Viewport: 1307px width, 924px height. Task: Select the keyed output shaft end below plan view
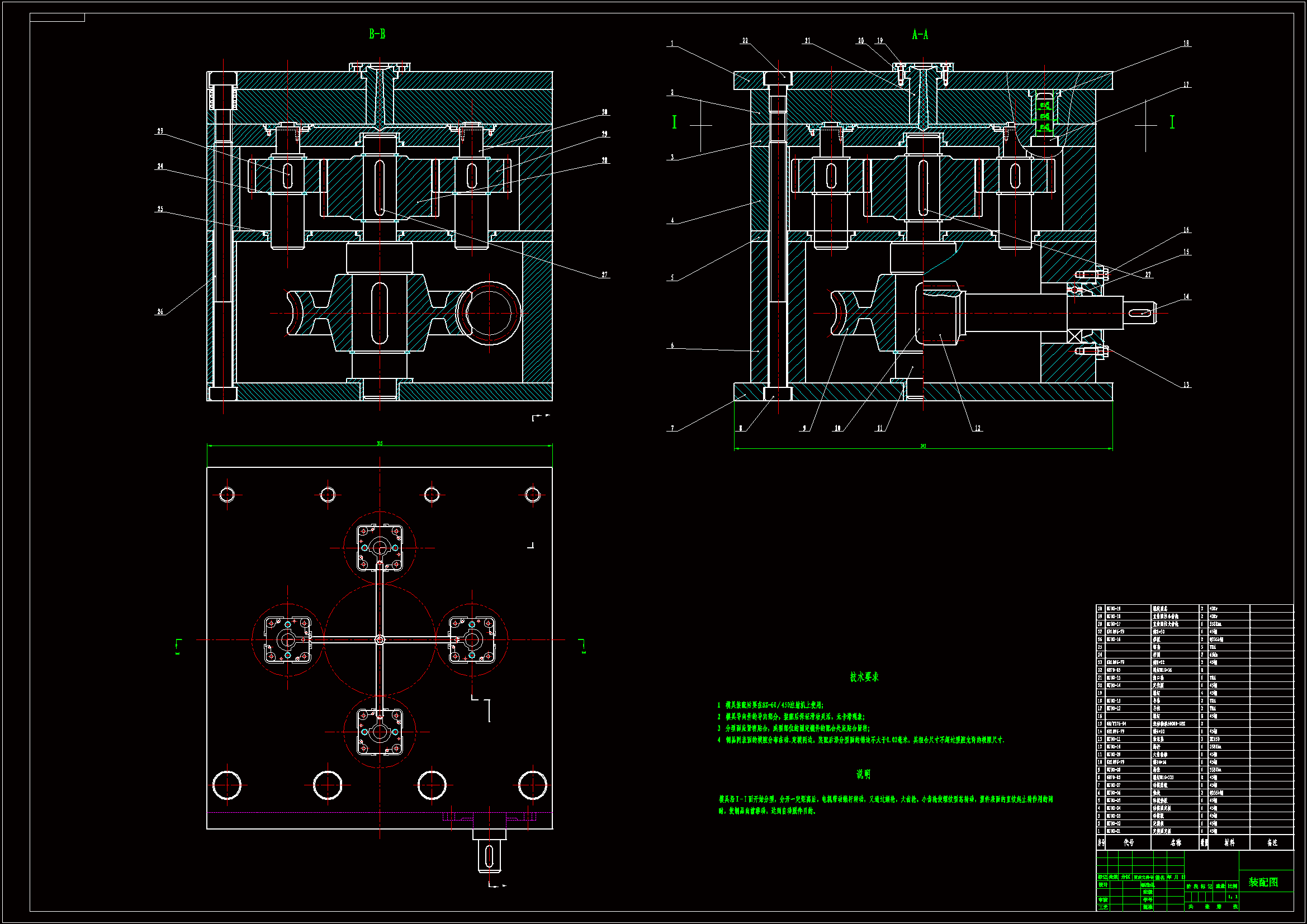(489, 856)
